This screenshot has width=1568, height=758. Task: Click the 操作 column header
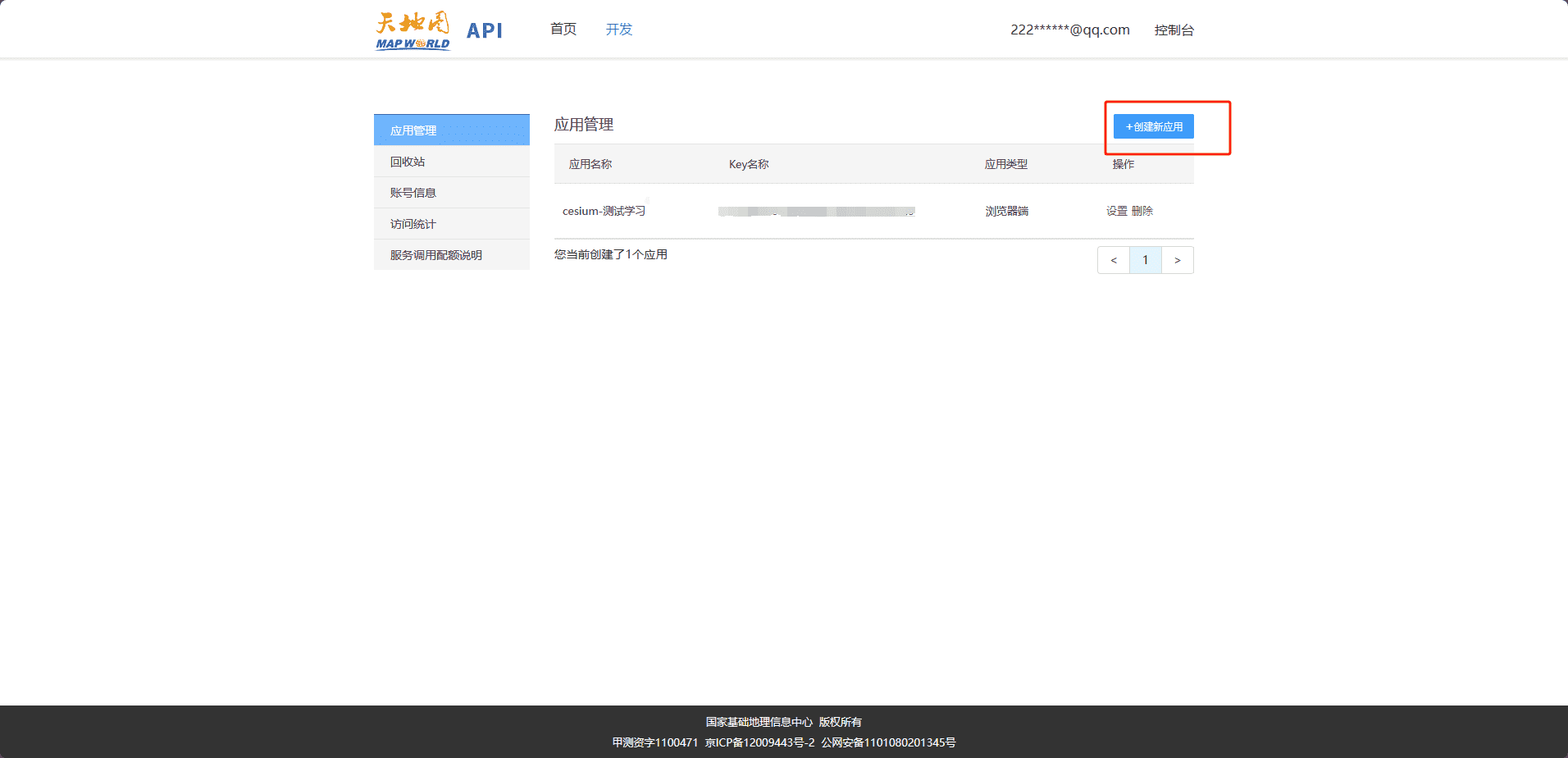1124,164
